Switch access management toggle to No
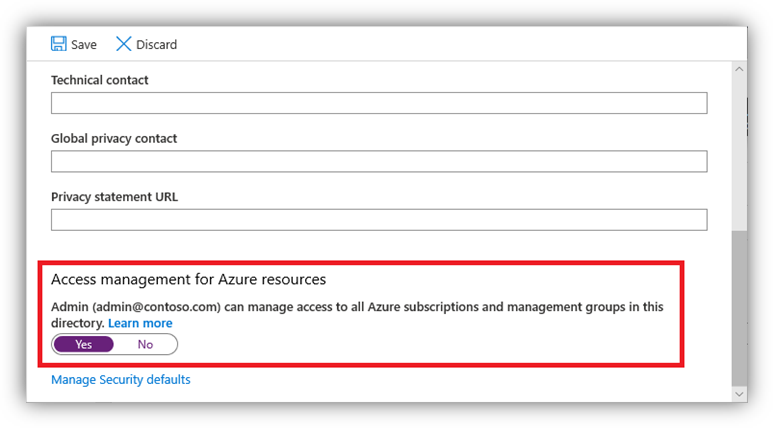The width and height of the screenshot is (773, 428). point(145,344)
